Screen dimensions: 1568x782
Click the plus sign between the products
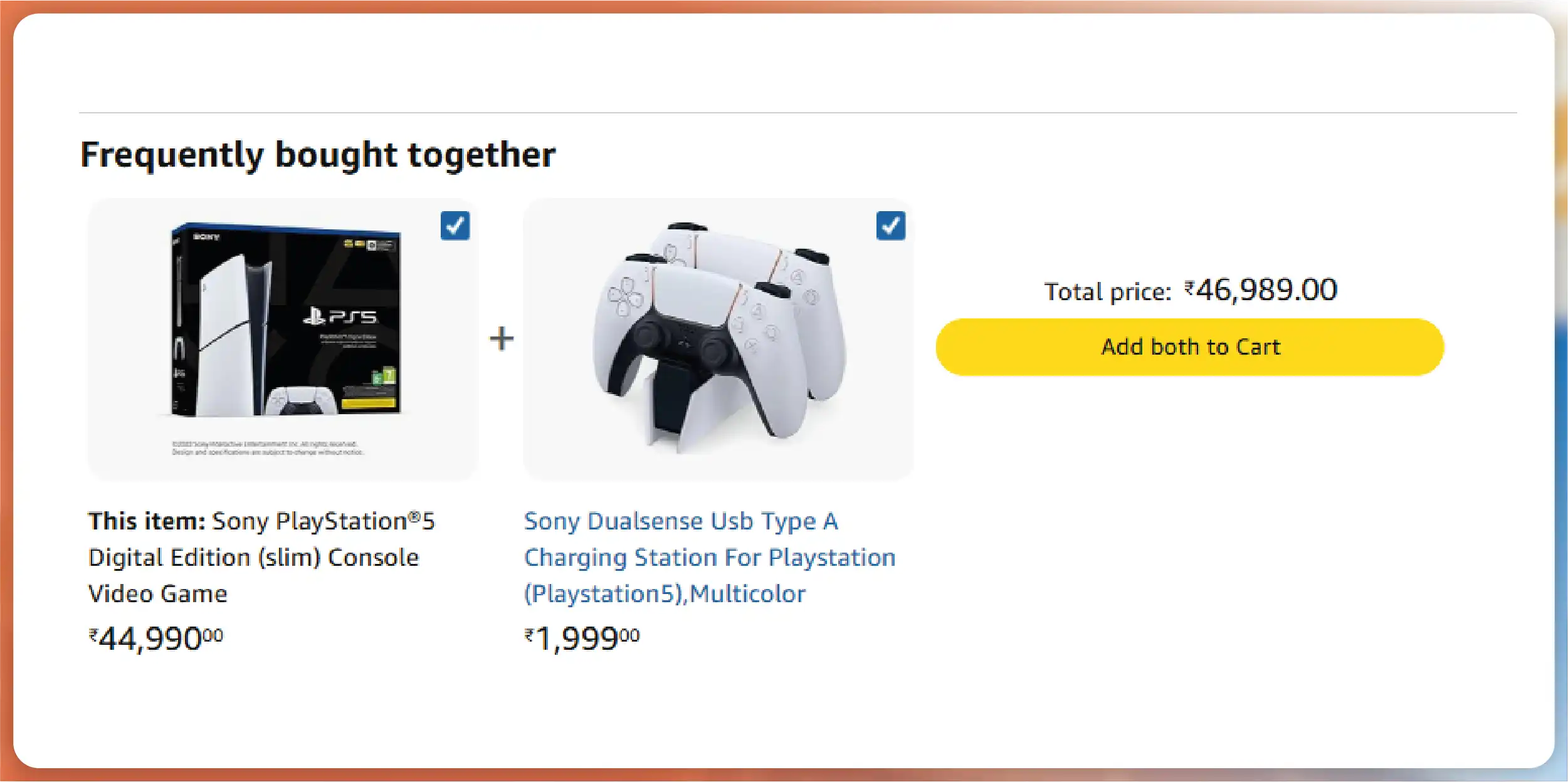tap(502, 338)
